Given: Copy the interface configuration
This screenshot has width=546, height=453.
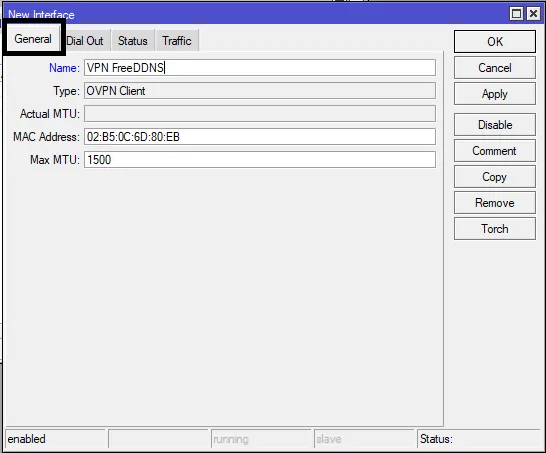Looking at the screenshot, I should point(494,177).
